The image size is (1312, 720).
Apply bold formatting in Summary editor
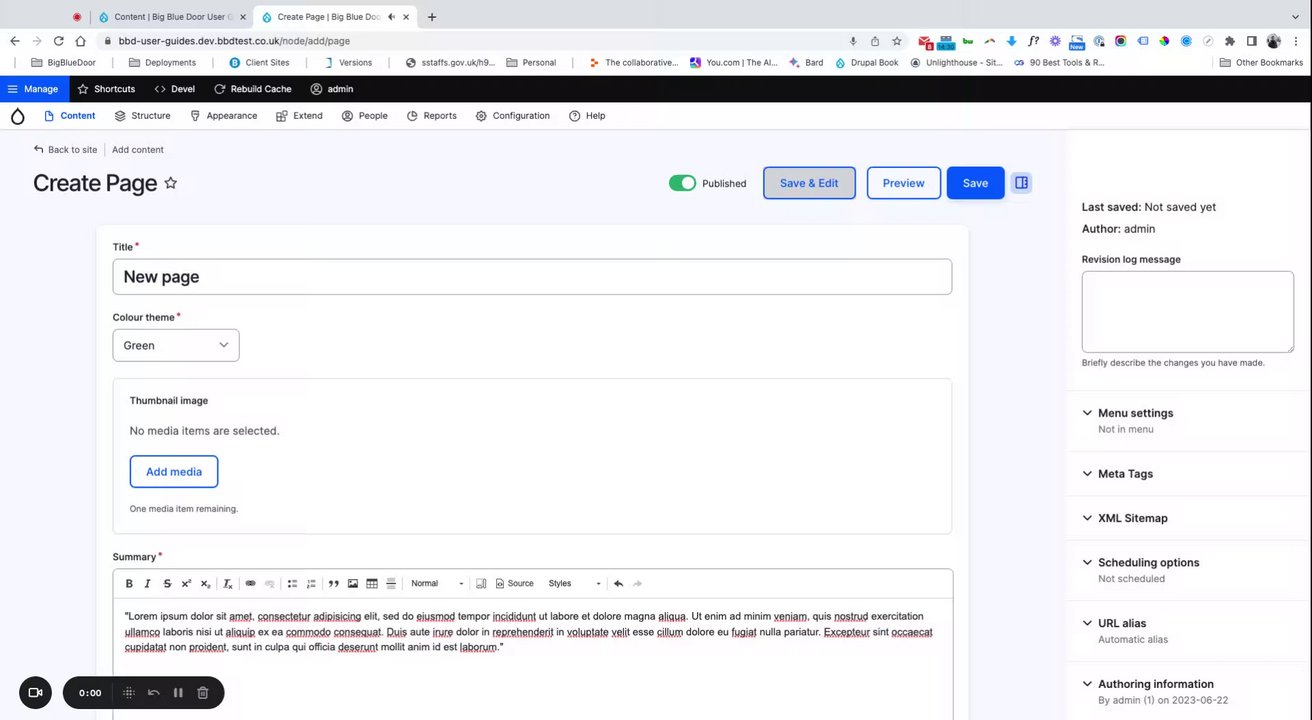click(x=129, y=584)
